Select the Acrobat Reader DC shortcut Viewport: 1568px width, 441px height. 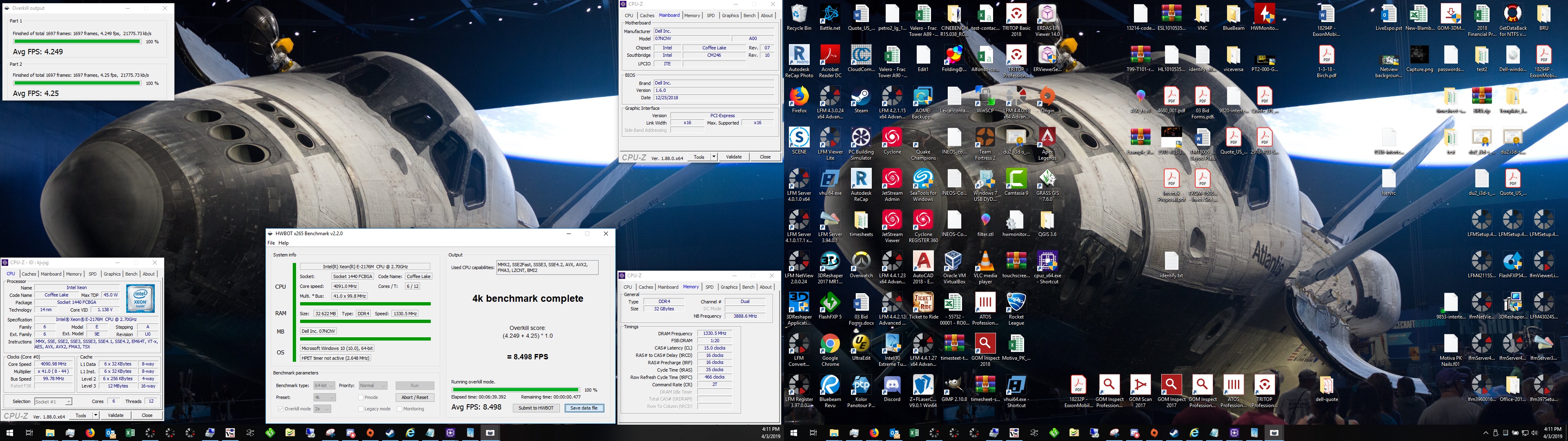[x=830, y=62]
